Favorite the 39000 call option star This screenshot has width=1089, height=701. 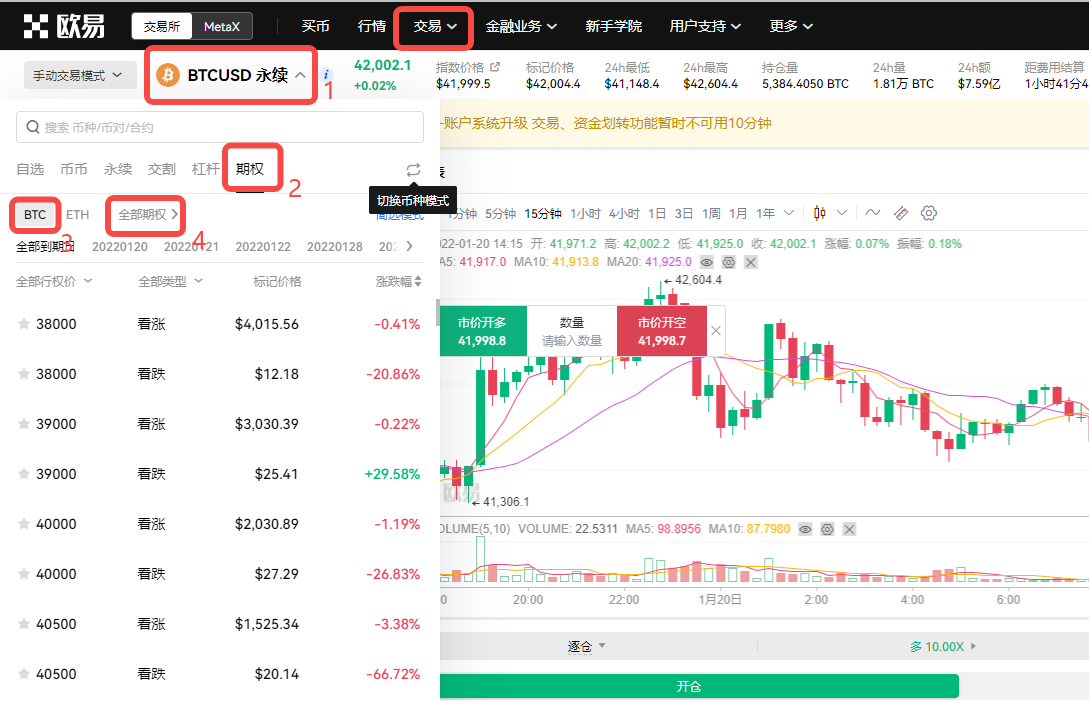tap(24, 424)
